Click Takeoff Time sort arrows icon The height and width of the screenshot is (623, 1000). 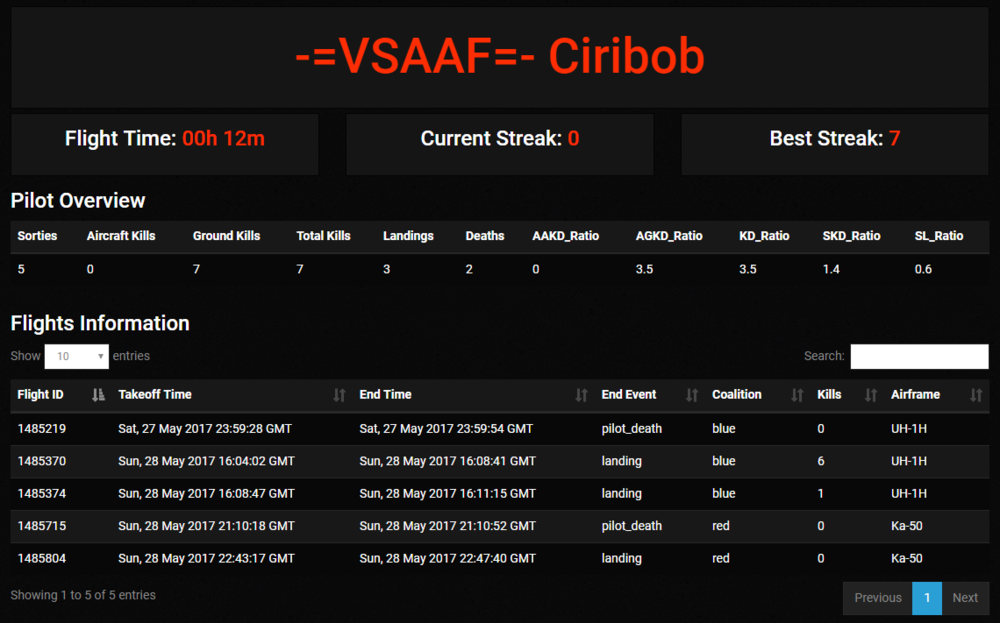coord(339,395)
